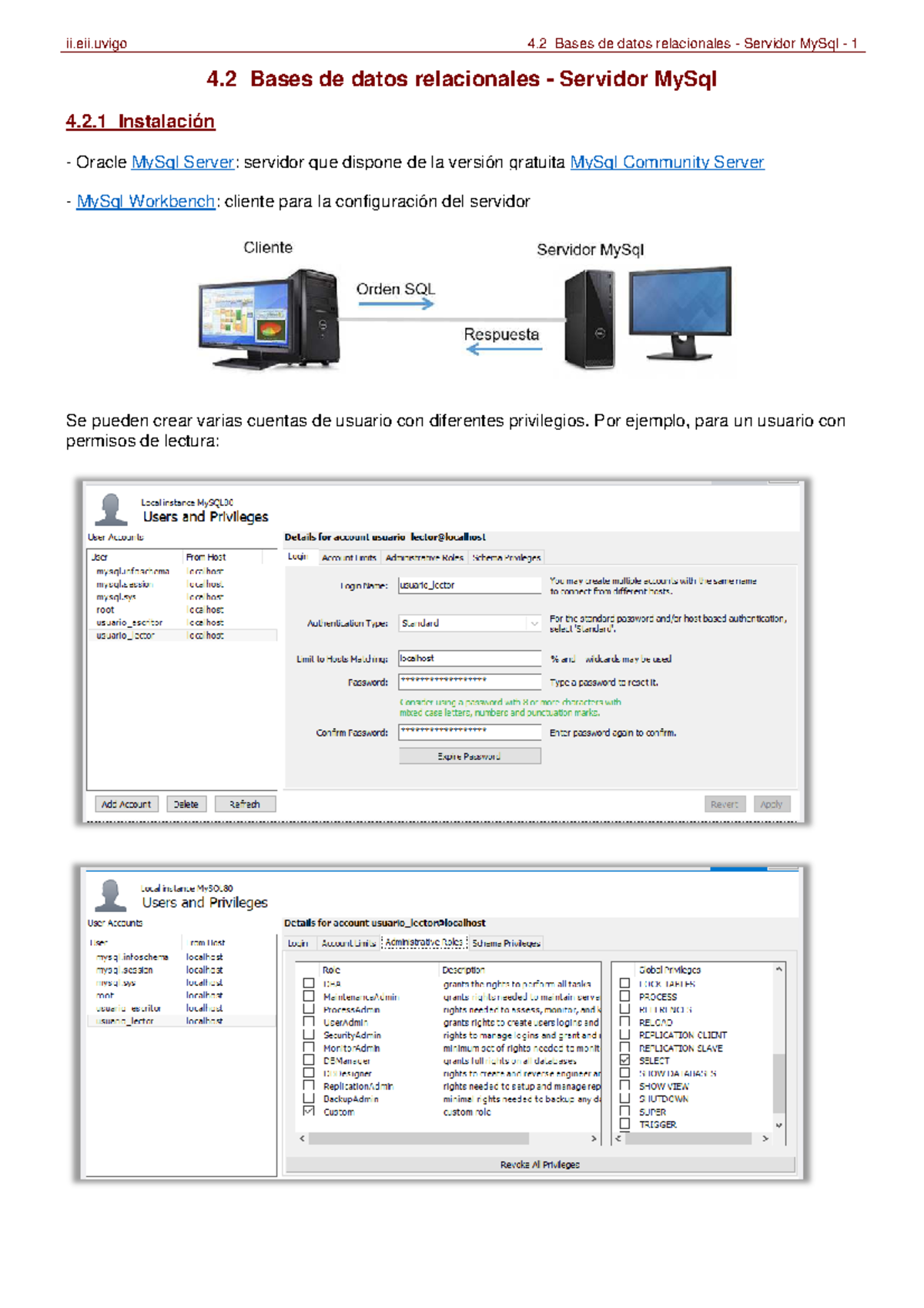The width and height of the screenshot is (924, 1308).
Task: Toggle the MonitorAdmin role checkbox
Action: click(x=309, y=1048)
